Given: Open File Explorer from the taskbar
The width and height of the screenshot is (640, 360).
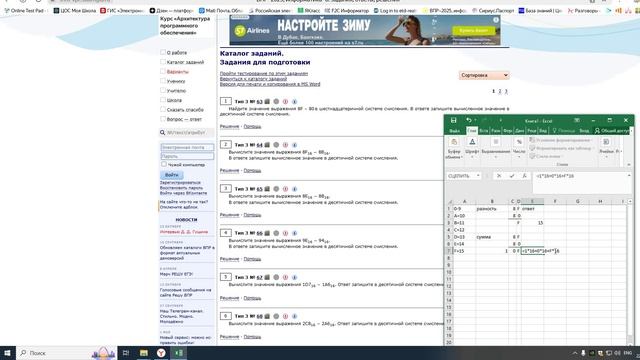Looking at the screenshot, I should (144, 353).
